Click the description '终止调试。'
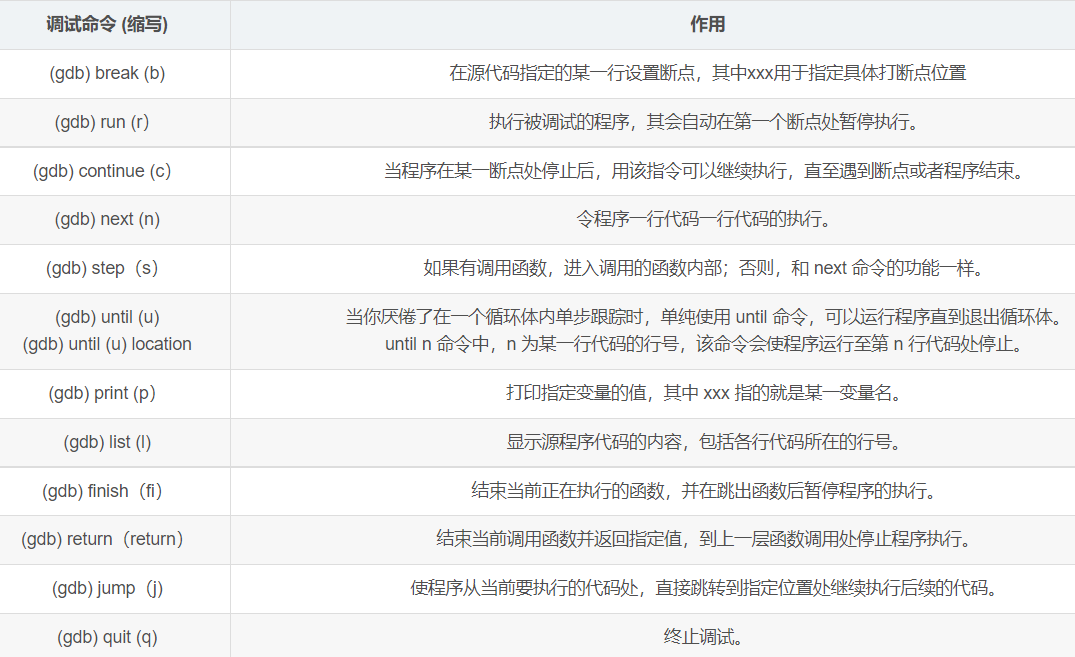This screenshot has height=657, width=1075. (703, 637)
